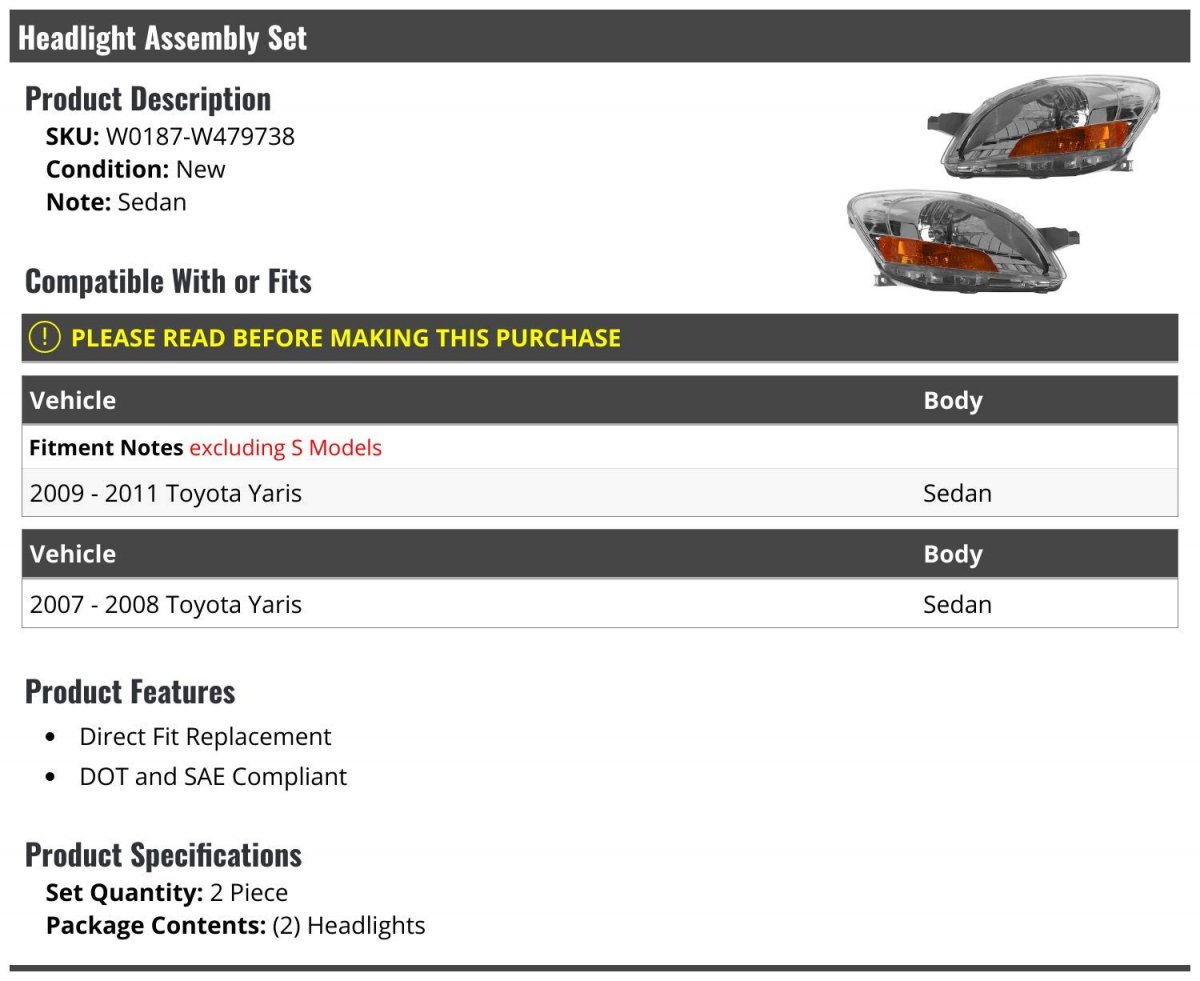The width and height of the screenshot is (1200, 981).
Task: Click the Product Specifications heading
Action: coord(163,855)
